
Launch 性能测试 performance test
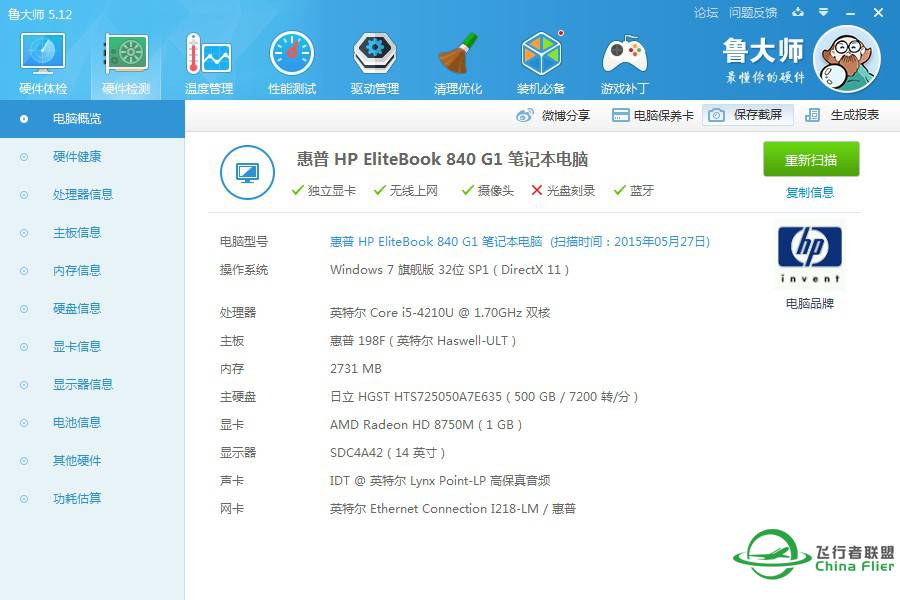click(290, 60)
